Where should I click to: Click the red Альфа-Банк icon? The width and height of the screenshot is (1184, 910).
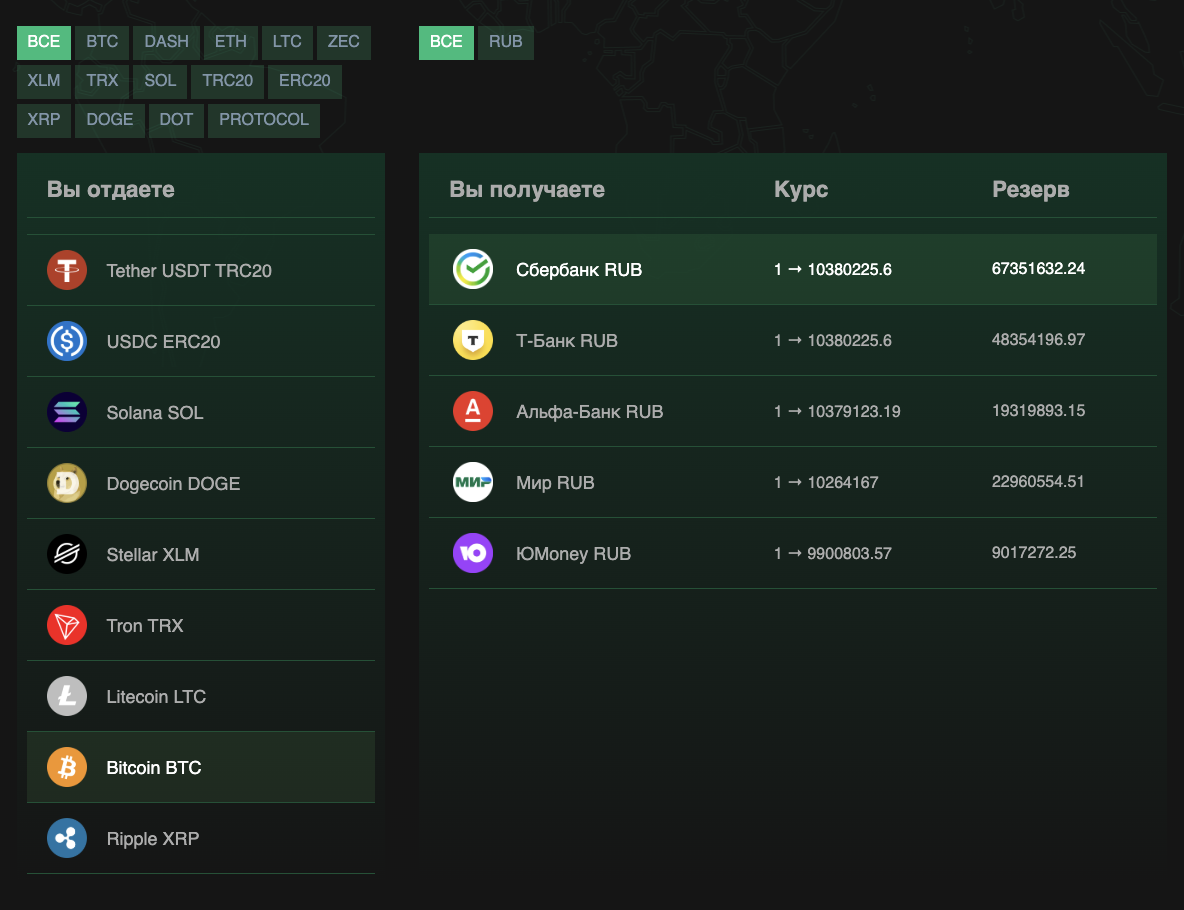473,411
